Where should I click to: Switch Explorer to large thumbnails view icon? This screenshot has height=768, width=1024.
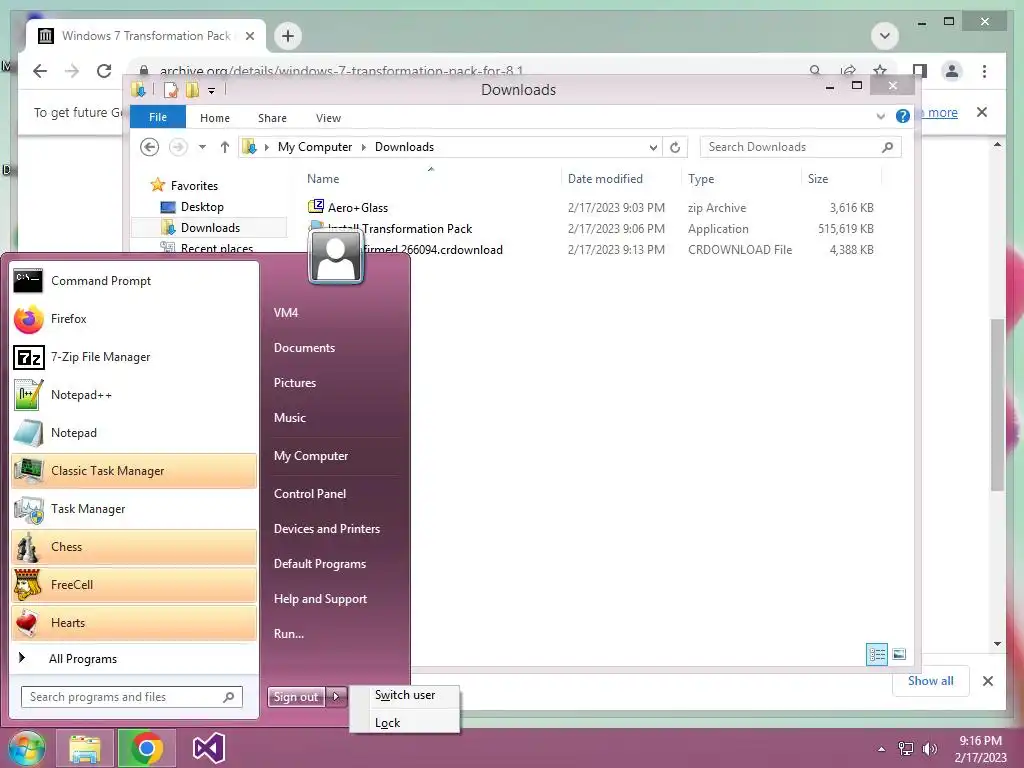[x=899, y=654]
